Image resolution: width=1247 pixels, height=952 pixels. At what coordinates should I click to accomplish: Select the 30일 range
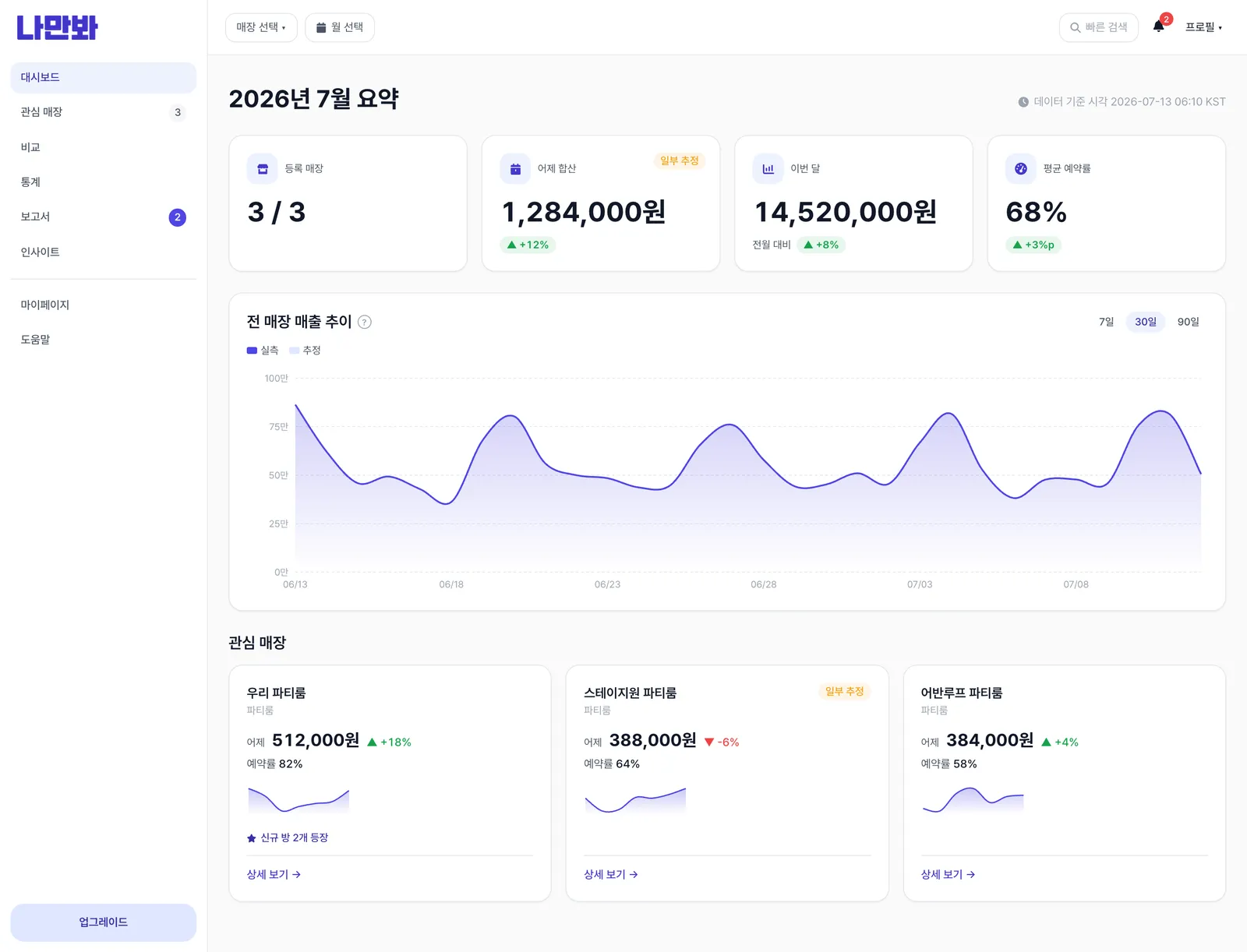tap(1146, 322)
